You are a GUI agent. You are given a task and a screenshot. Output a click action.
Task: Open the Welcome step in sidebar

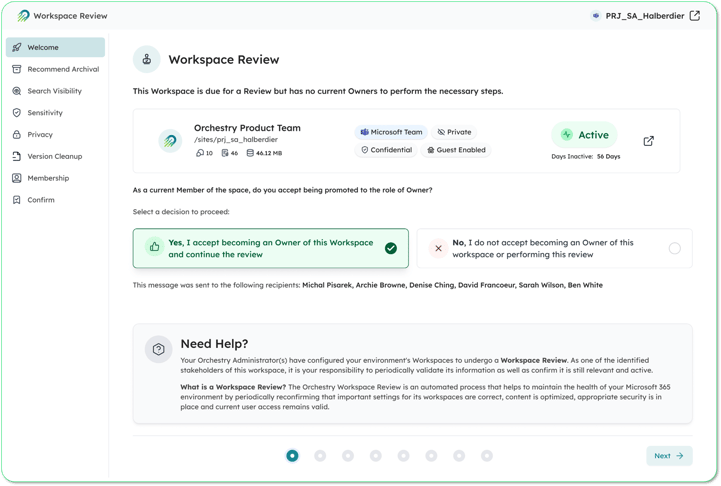point(55,47)
